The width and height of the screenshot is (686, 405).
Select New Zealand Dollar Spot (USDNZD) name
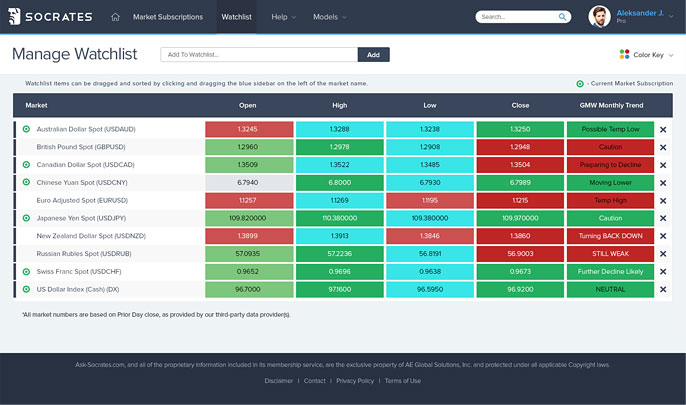(91, 236)
